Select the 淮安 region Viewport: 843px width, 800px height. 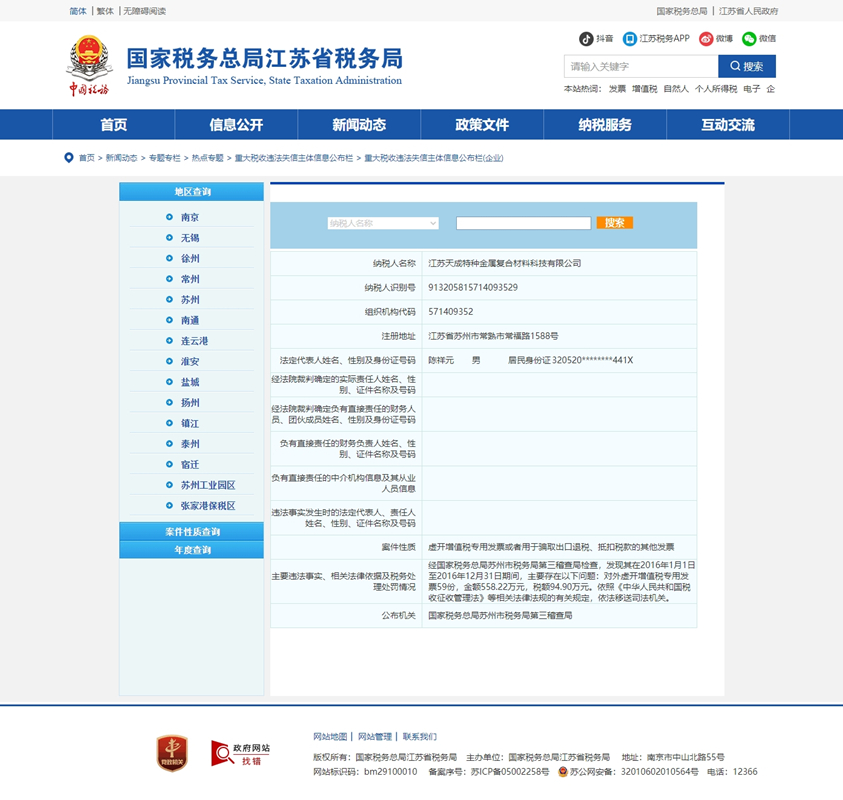click(190, 361)
